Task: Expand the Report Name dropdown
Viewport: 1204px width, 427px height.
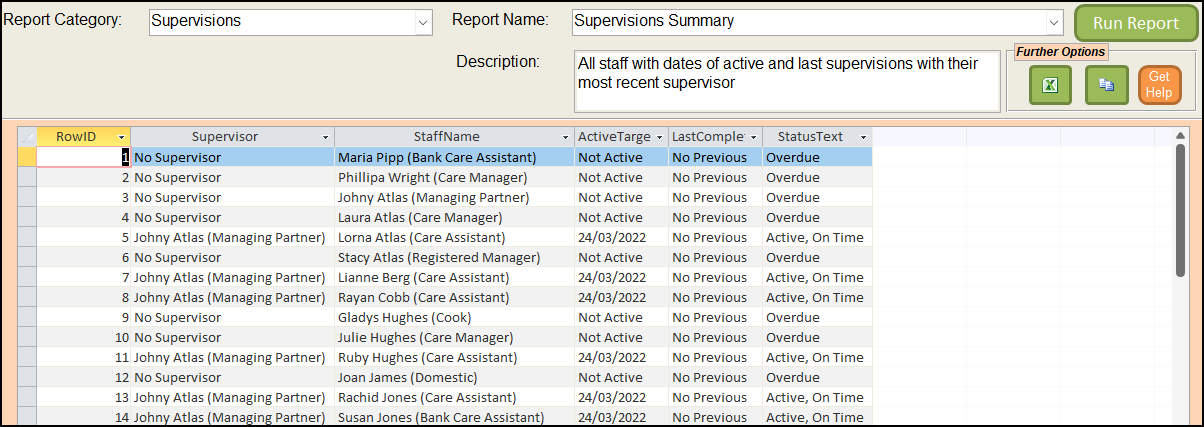Action: (x=1053, y=22)
